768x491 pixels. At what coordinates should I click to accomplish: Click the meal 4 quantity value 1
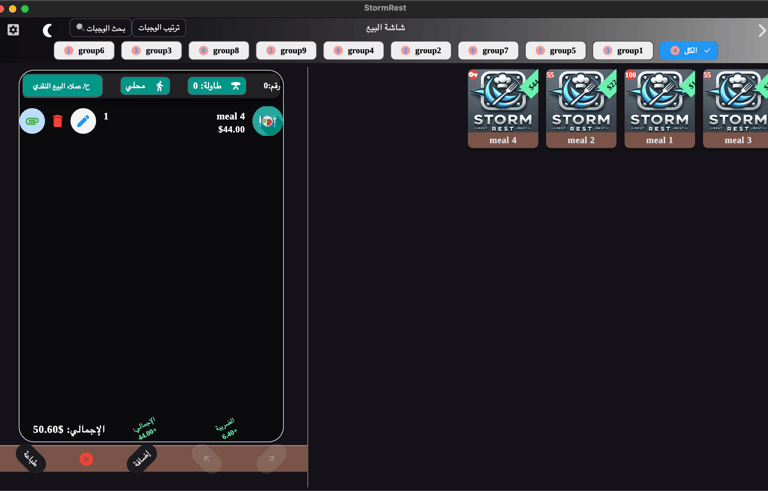(x=106, y=117)
